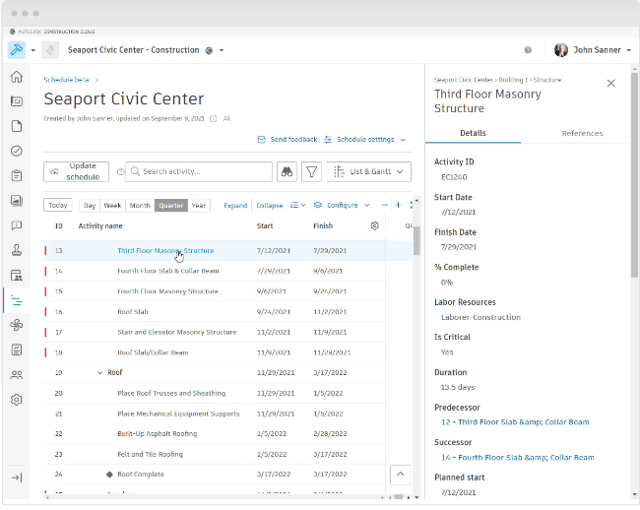Select Fourth Floor Masonry Structure row
The height and width of the screenshot is (510, 640).
[x=214, y=292]
